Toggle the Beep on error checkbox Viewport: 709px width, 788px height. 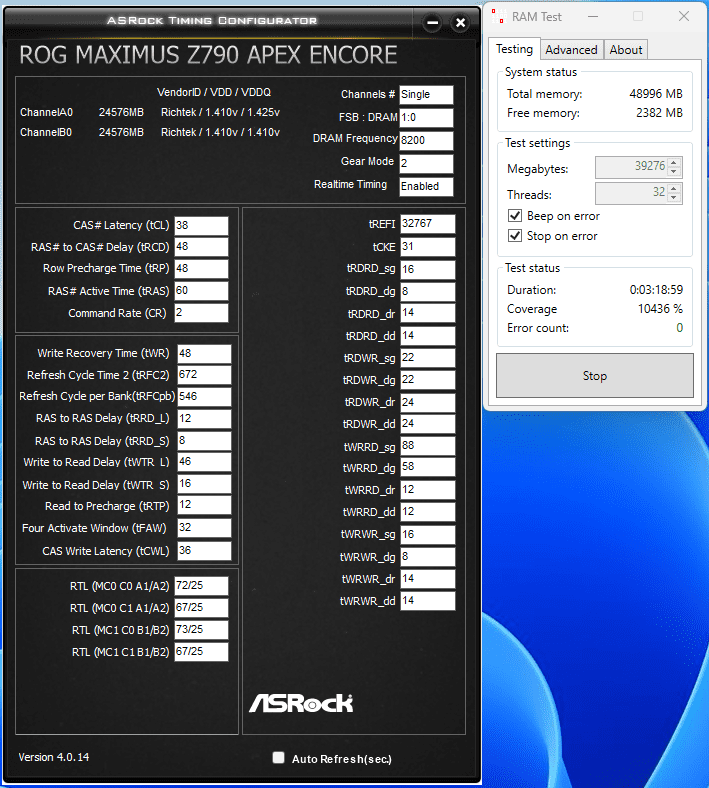[x=515, y=216]
